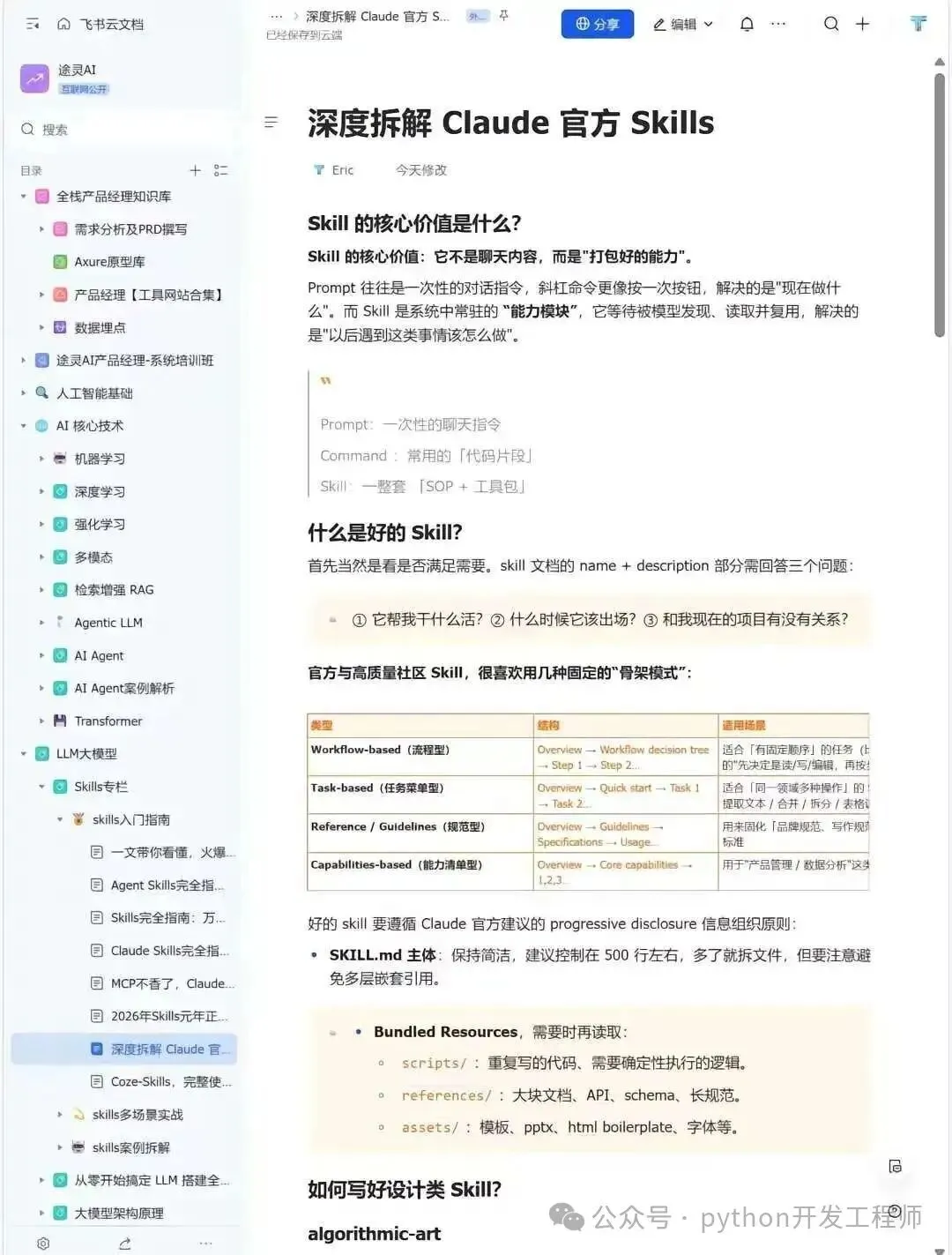Create new with the top bar plus icon
This screenshot has width=952, height=1255.
863,24
